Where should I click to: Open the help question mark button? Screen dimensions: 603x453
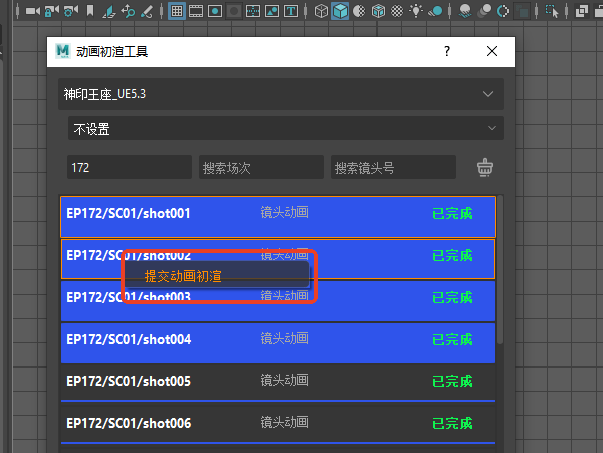pyautogui.click(x=447, y=51)
